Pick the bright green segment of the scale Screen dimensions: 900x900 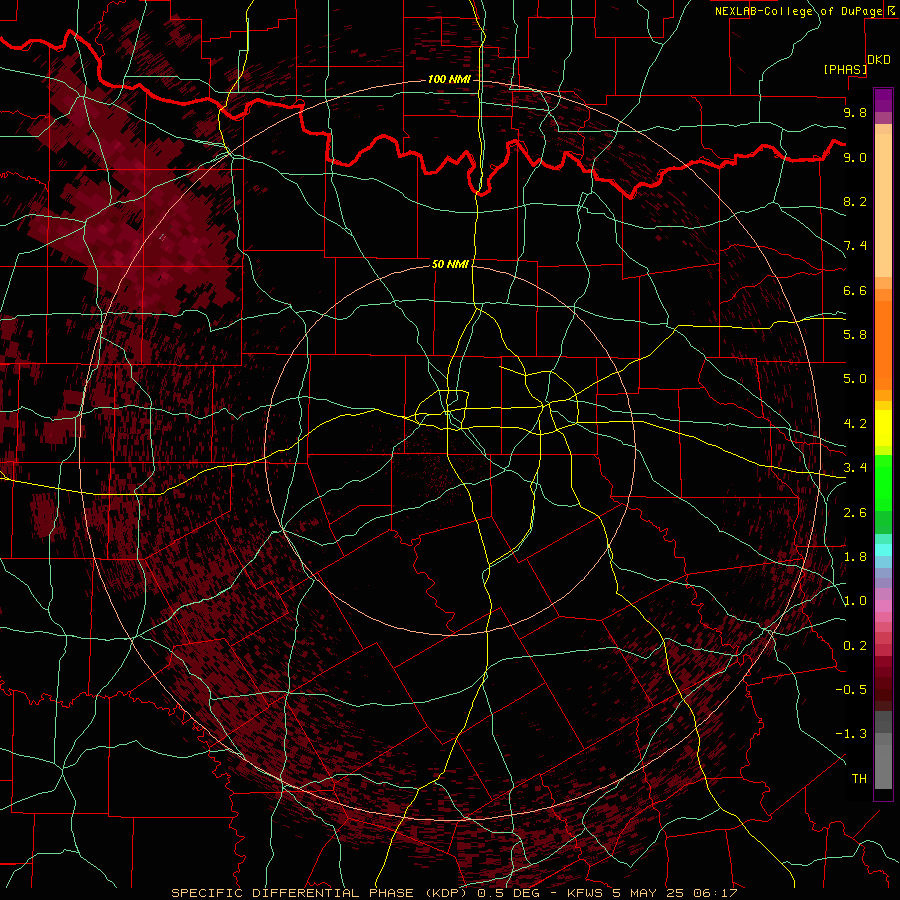(883, 482)
